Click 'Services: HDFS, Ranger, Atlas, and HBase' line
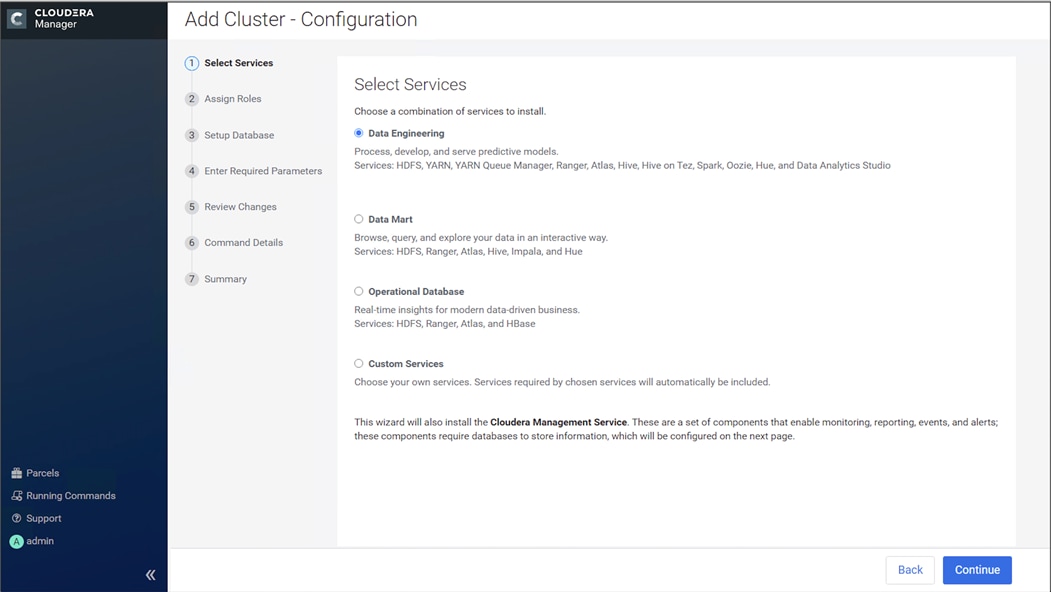1051x592 pixels. [444, 324]
